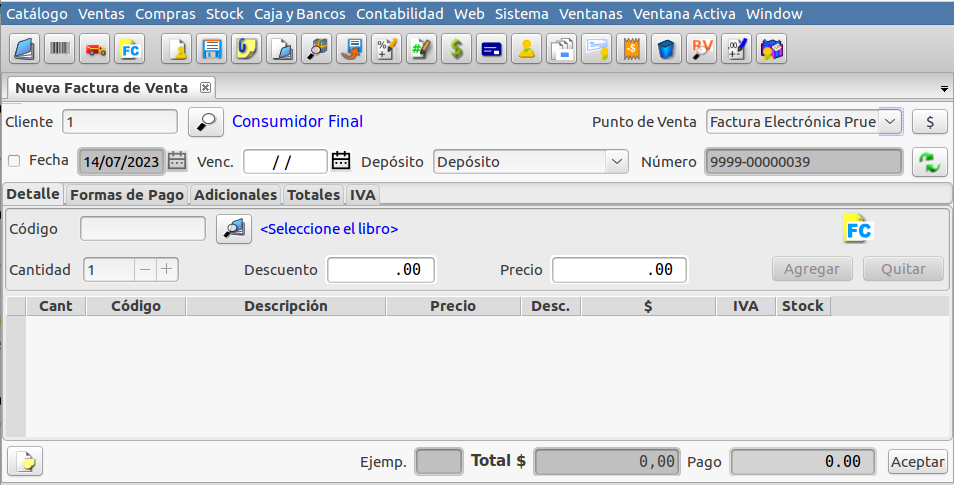Click the PV magnifier toolbar icon
The height and width of the screenshot is (485, 954).
click(702, 49)
